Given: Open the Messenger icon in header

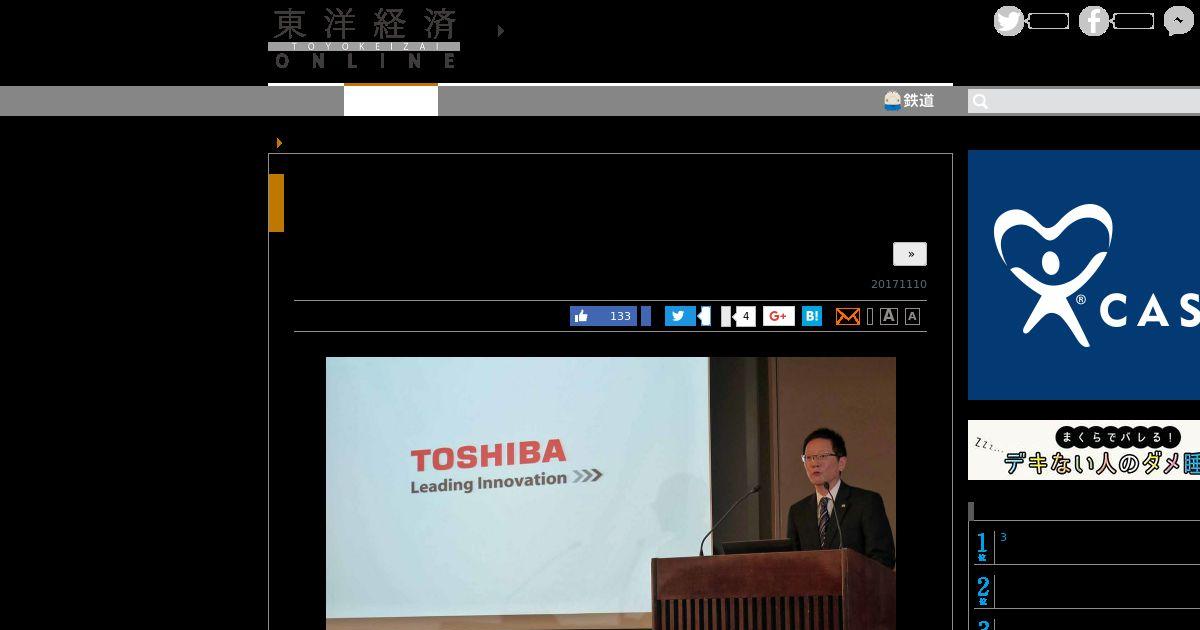Looking at the screenshot, I should [1179, 21].
